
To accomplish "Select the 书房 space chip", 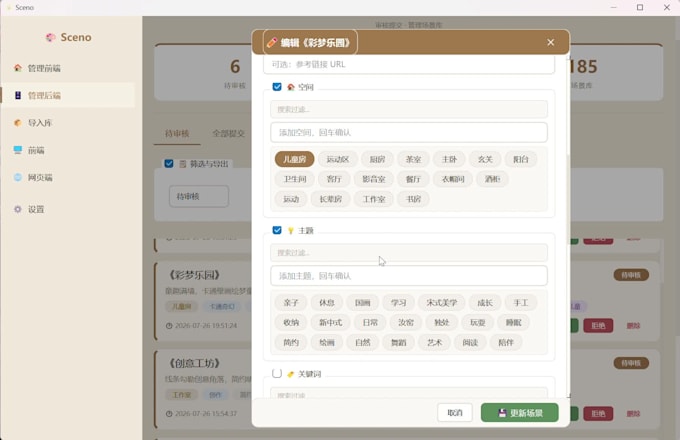I will pos(413,199).
